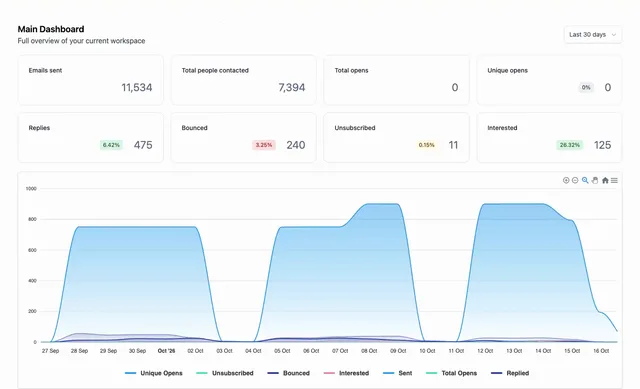Image resolution: width=640 pixels, height=389 pixels.
Task: Click the 1000 y-axis label
Action: click(x=31, y=189)
